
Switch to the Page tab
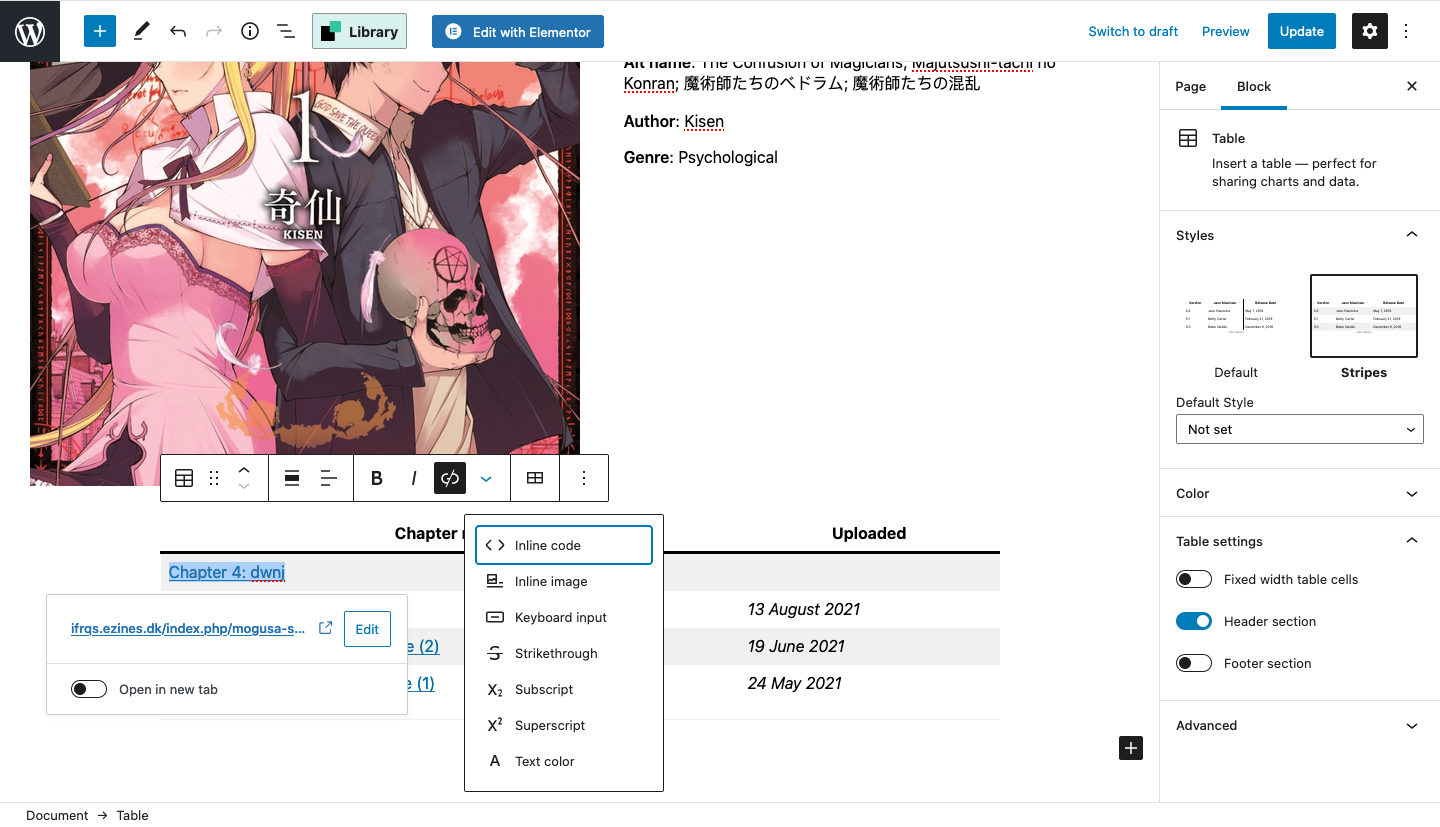pyautogui.click(x=1190, y=86)
